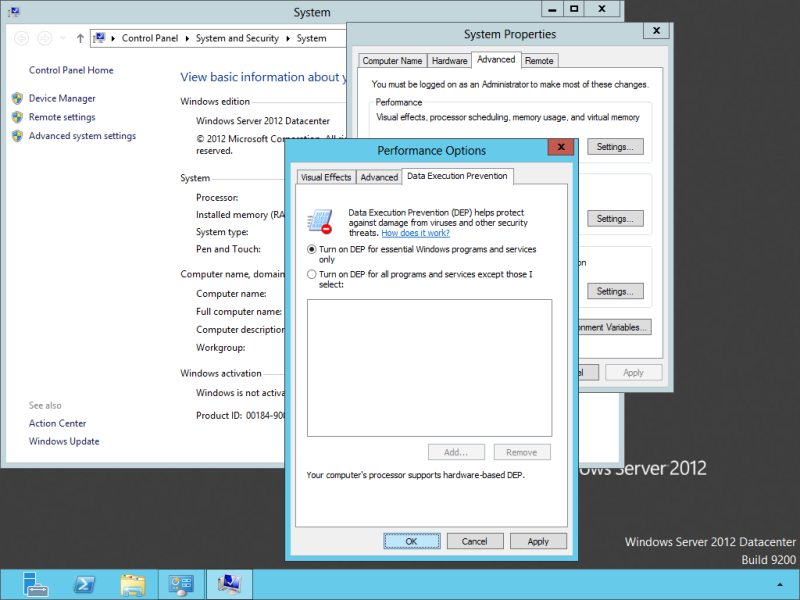This screenshot has width=800, height=600.
Task: Click the 'Windows Server 2012 Datacenter' edition text
Action: (x=263, y=121)
